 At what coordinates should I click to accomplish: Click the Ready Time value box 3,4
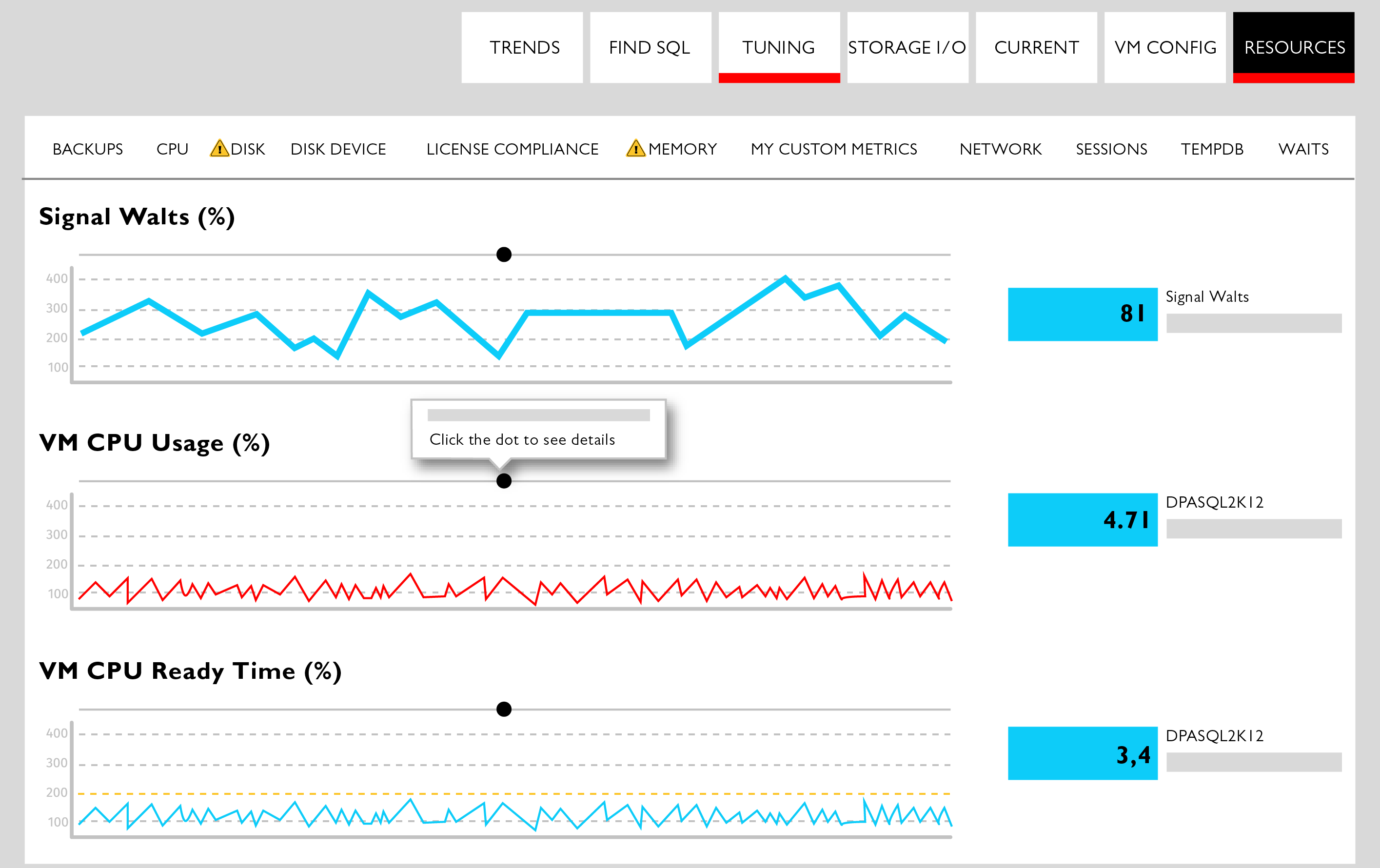[x=1083, y=753]
